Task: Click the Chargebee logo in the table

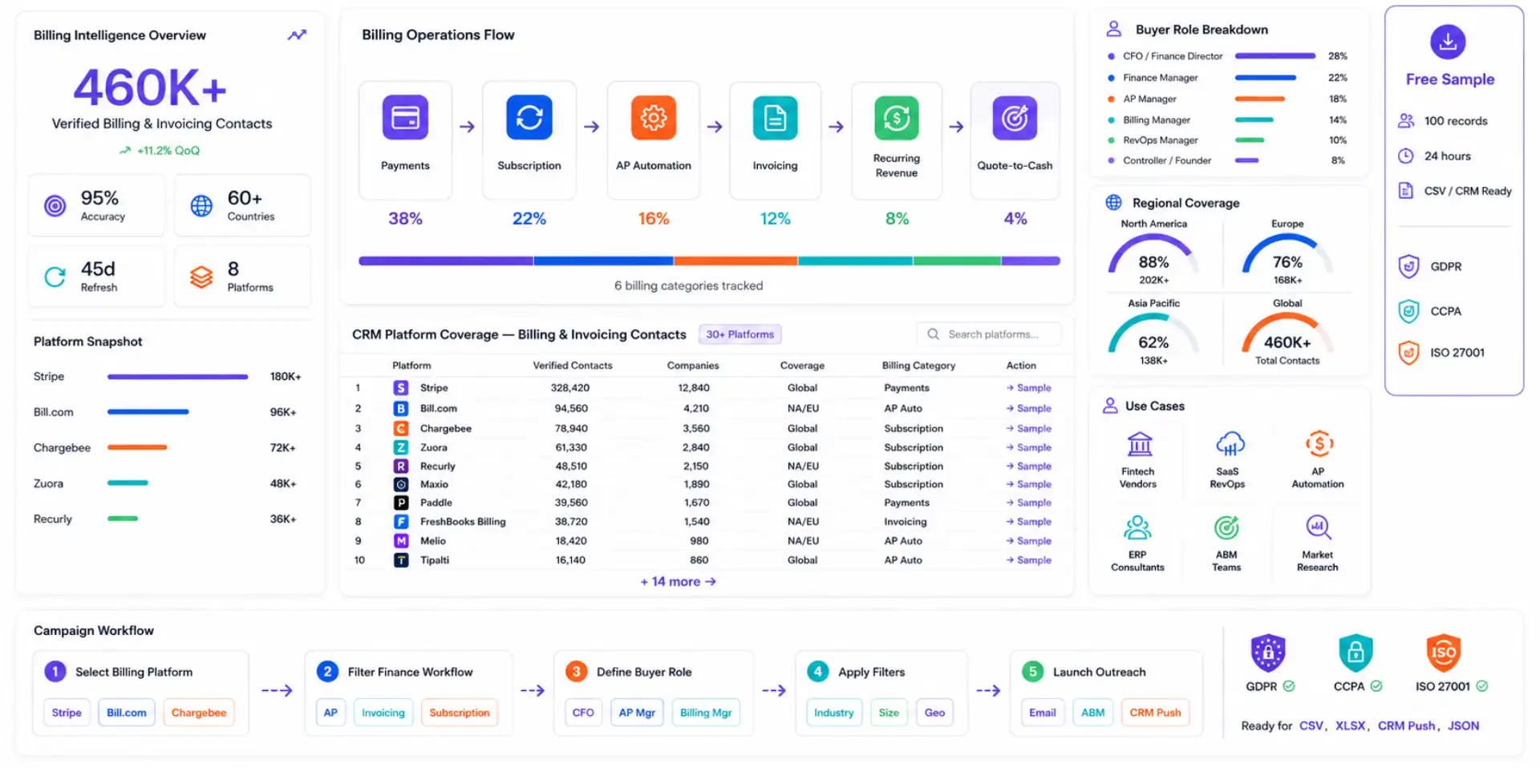Action: click(401, 429)
